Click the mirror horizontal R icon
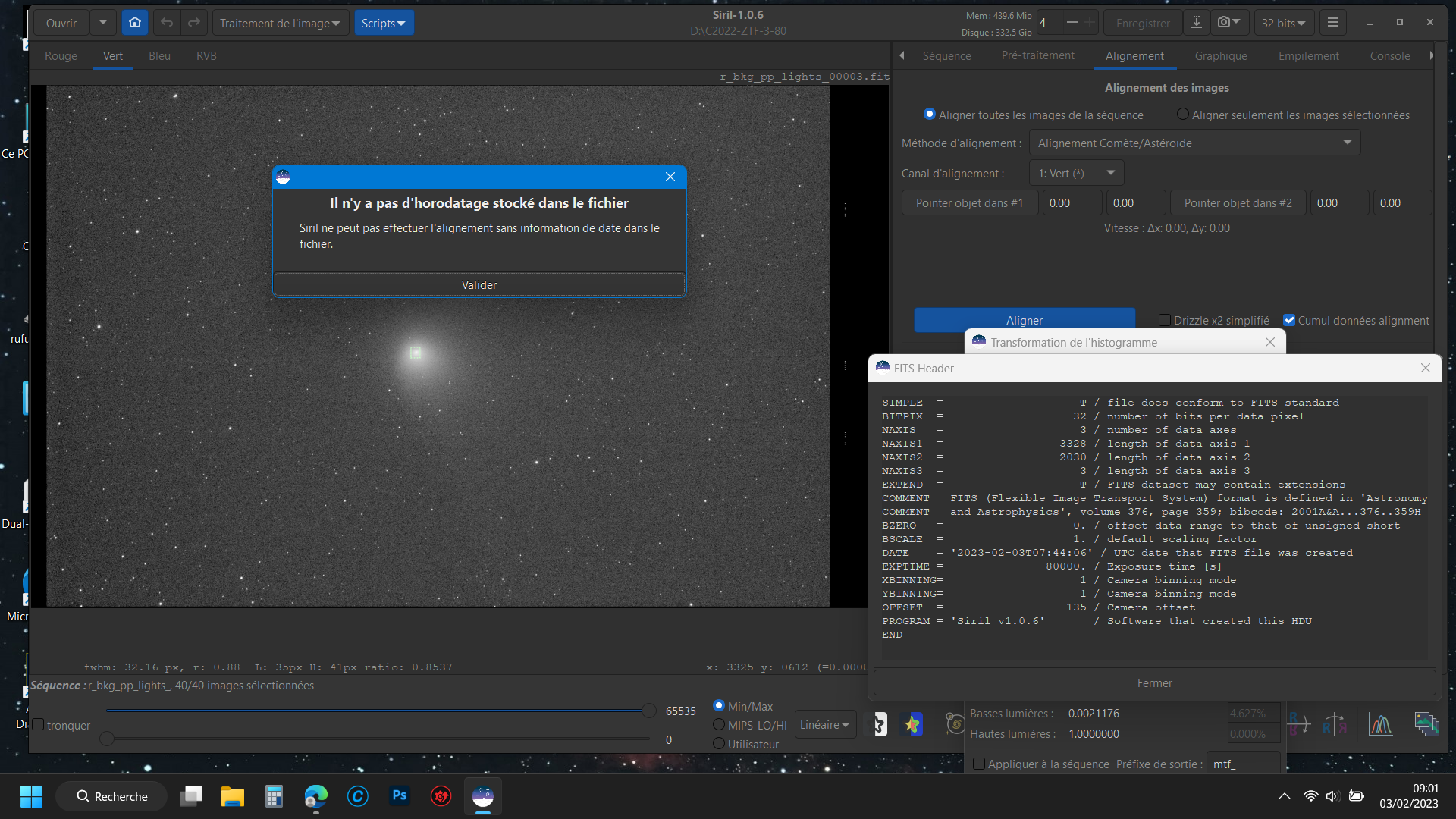 1335,725
